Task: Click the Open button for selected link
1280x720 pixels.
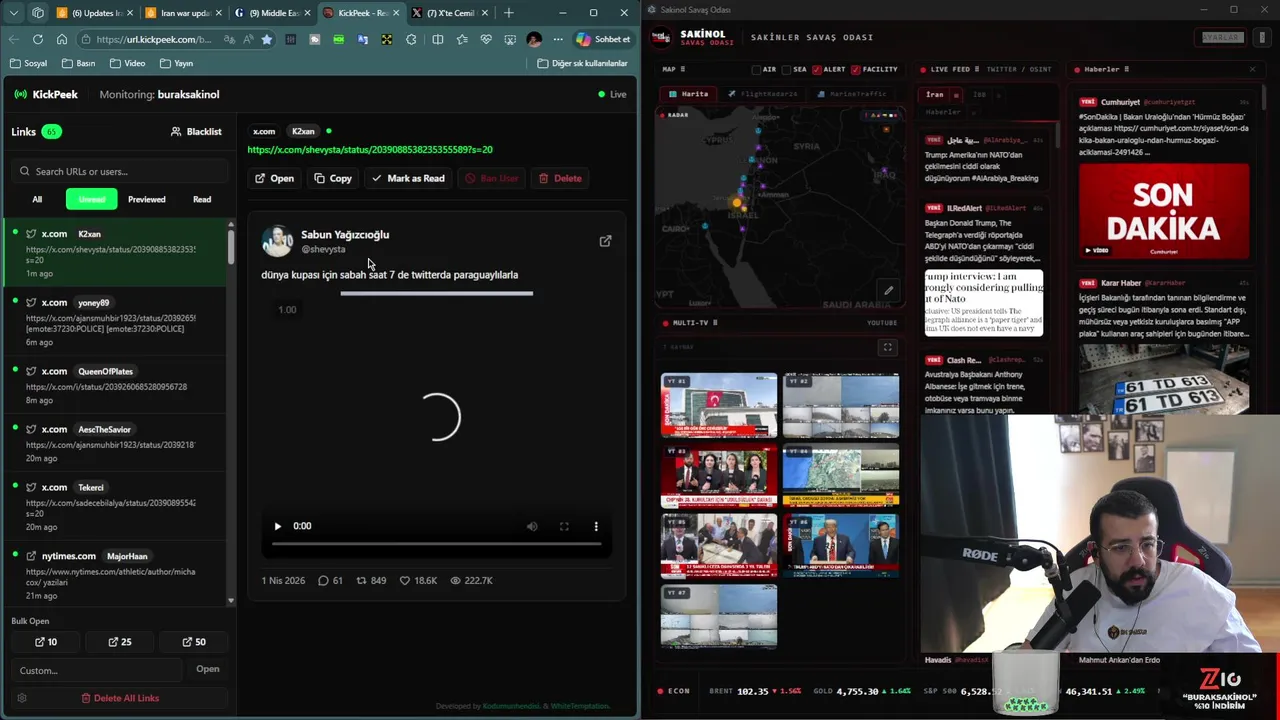Action: pos(274,178)
